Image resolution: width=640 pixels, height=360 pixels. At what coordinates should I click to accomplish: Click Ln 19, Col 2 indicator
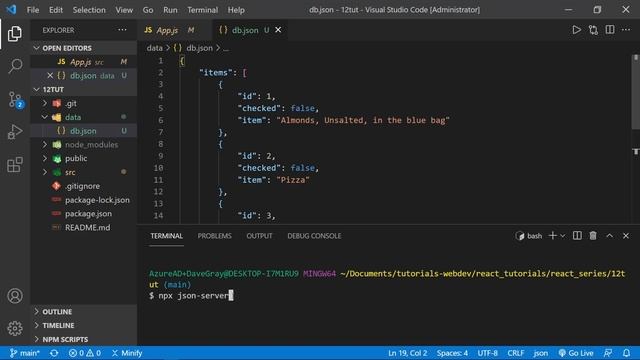click(407, 353)
